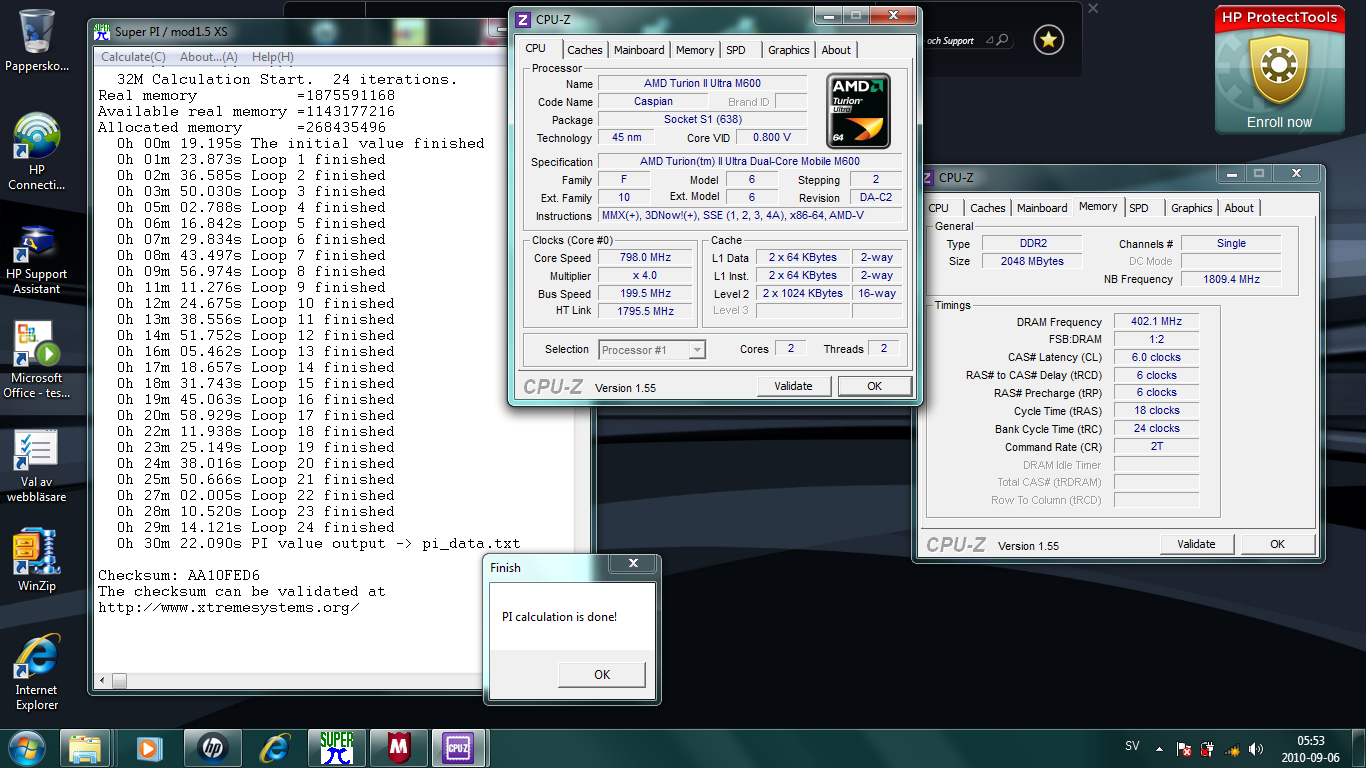
Task: Click Show desktop strip at taskbar end
Action: pos(1358,748)
